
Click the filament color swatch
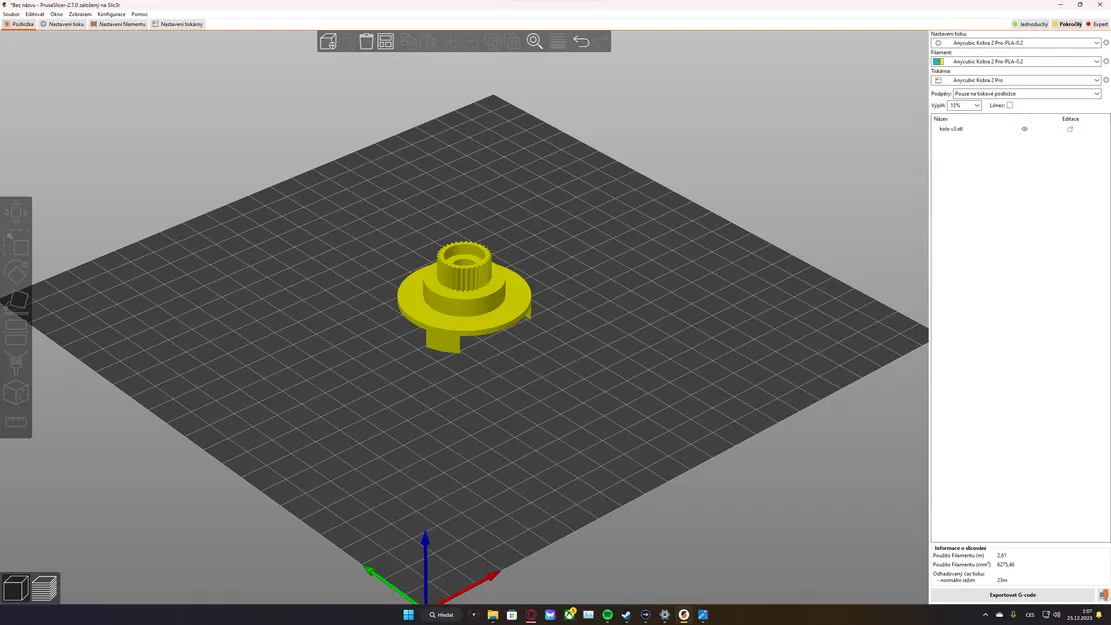(x=938, y=62)
